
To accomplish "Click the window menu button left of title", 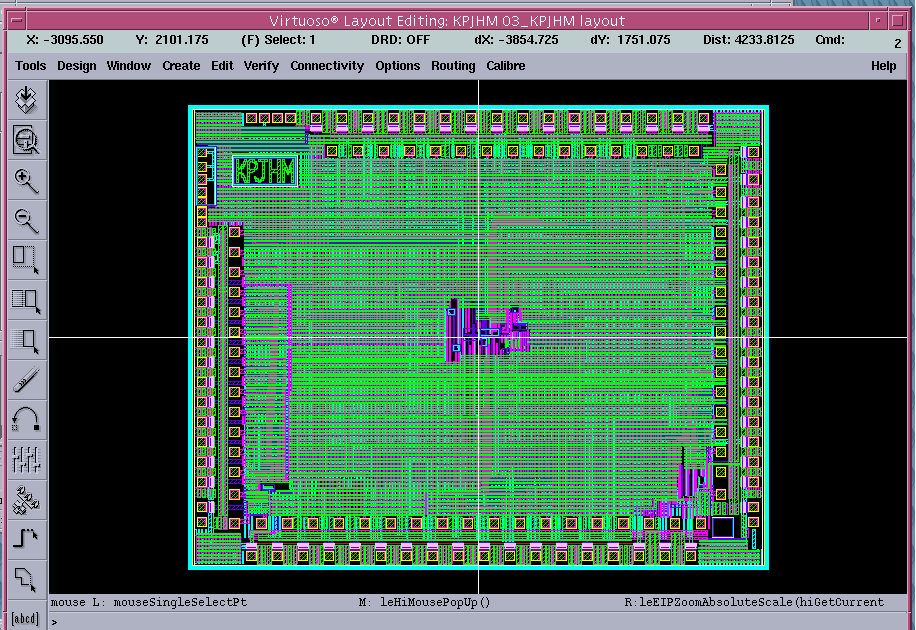I will 17,21.
